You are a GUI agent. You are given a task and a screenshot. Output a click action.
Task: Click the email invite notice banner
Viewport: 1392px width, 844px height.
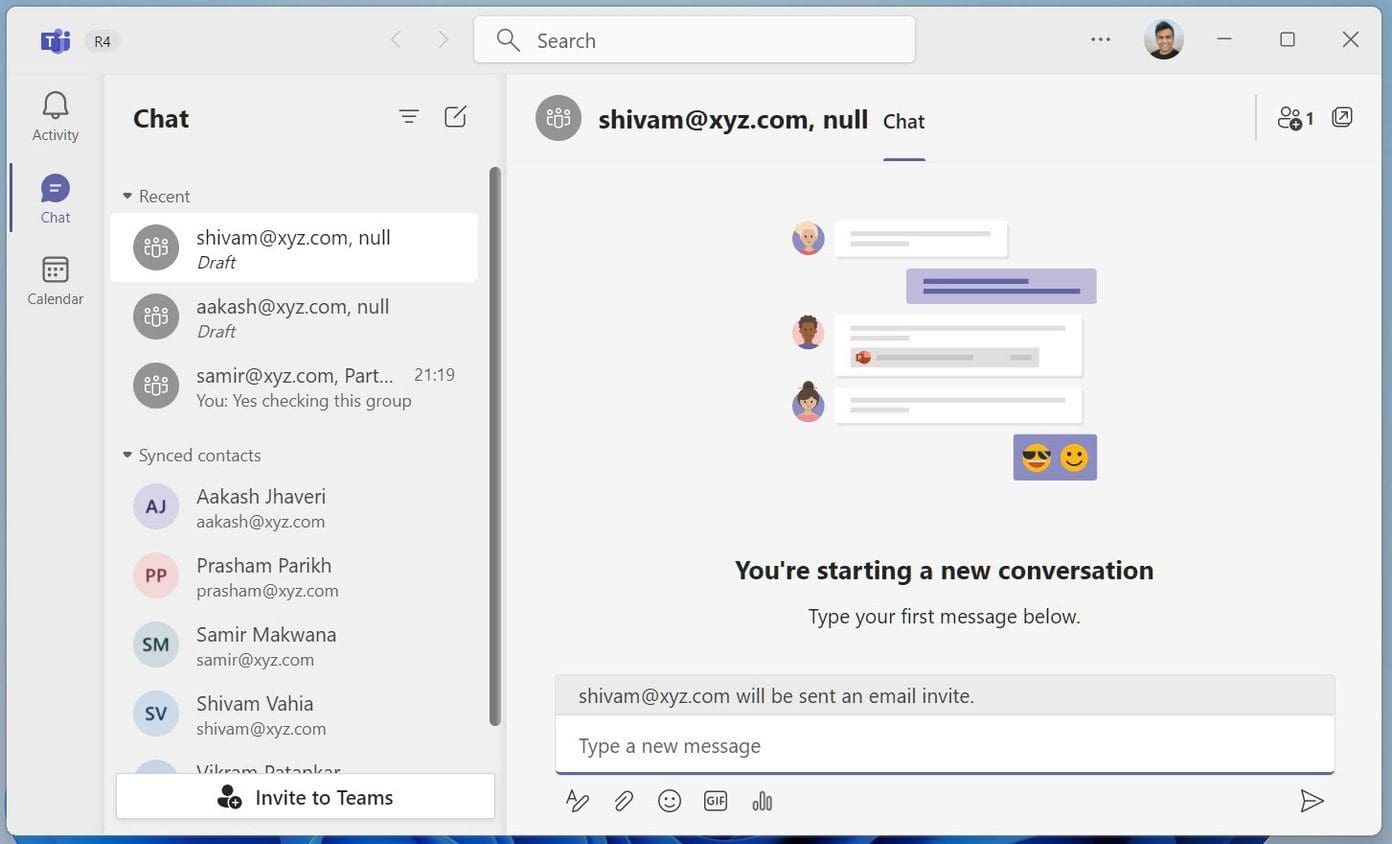[945, 696]
